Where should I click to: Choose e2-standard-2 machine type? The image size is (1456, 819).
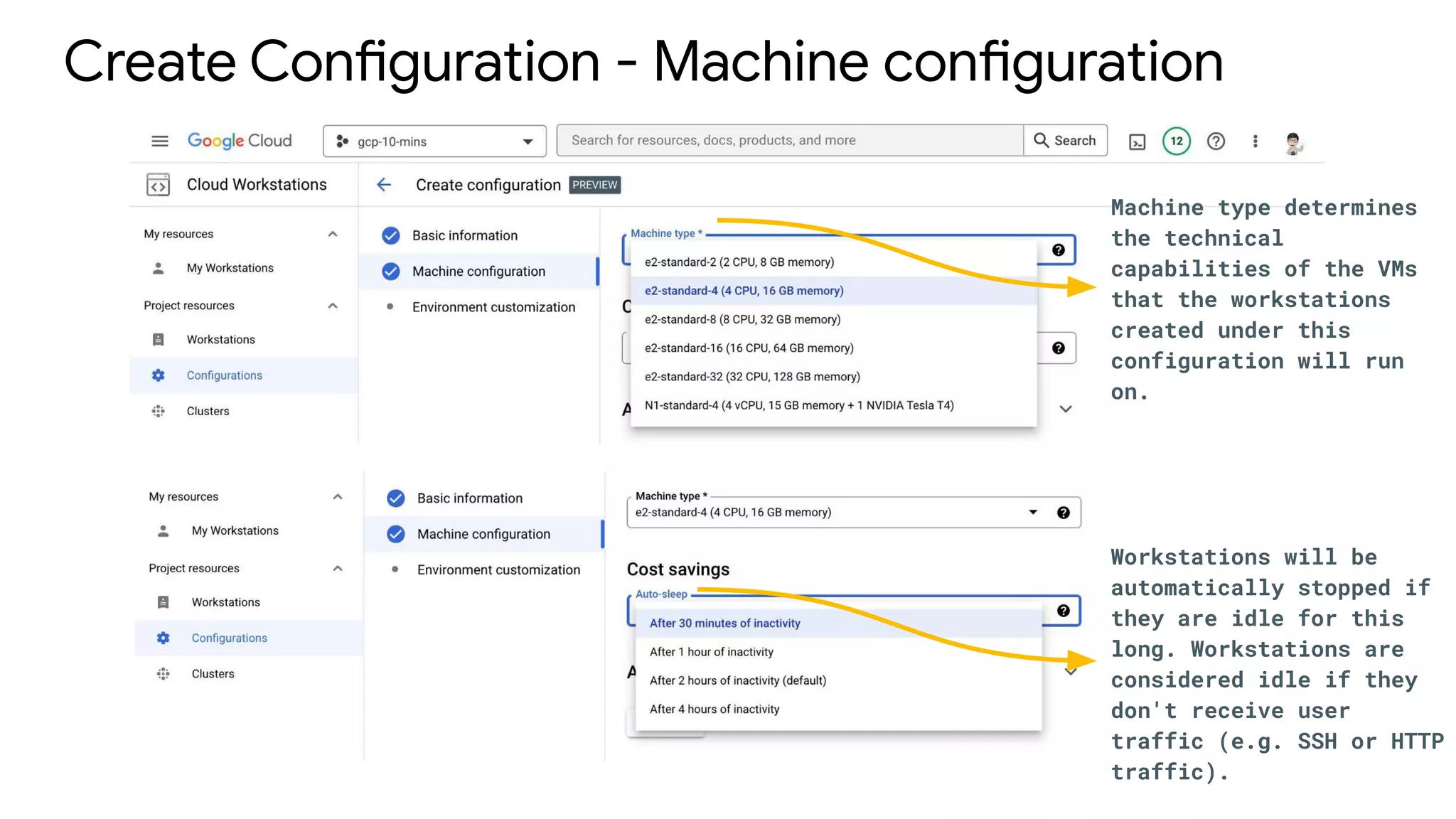point(833,262)
